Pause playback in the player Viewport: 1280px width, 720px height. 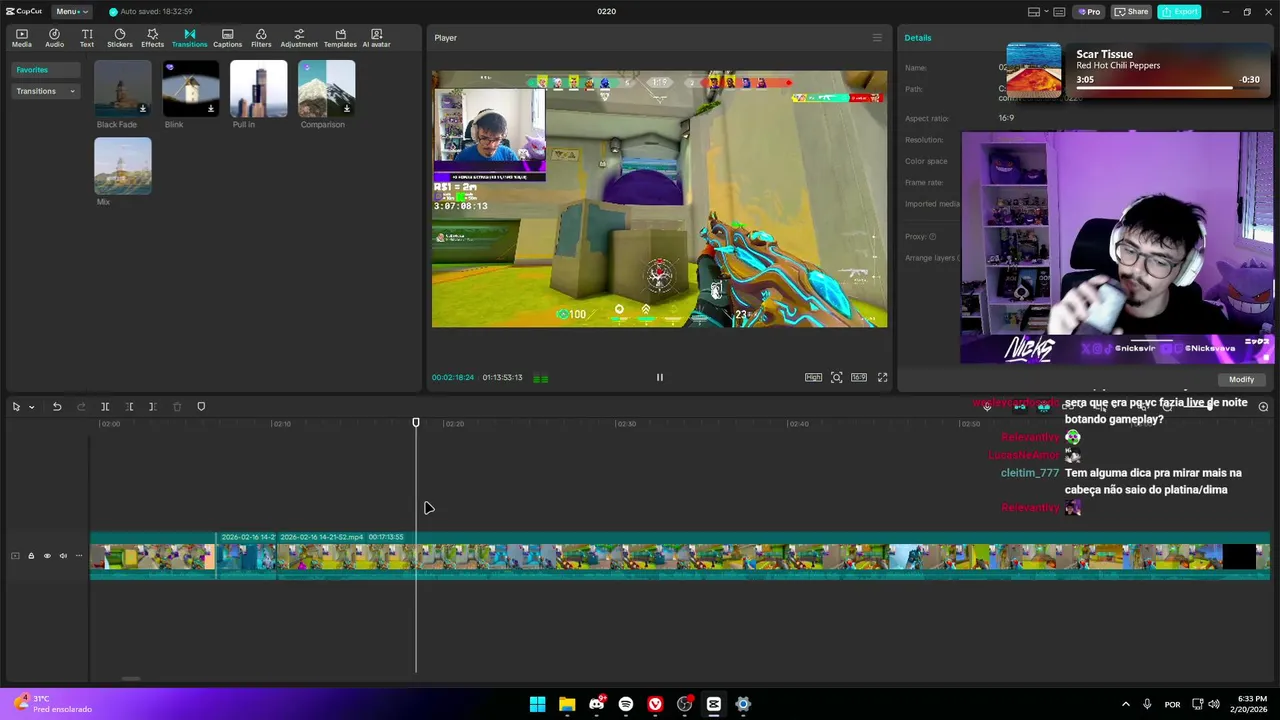[659, 377]
